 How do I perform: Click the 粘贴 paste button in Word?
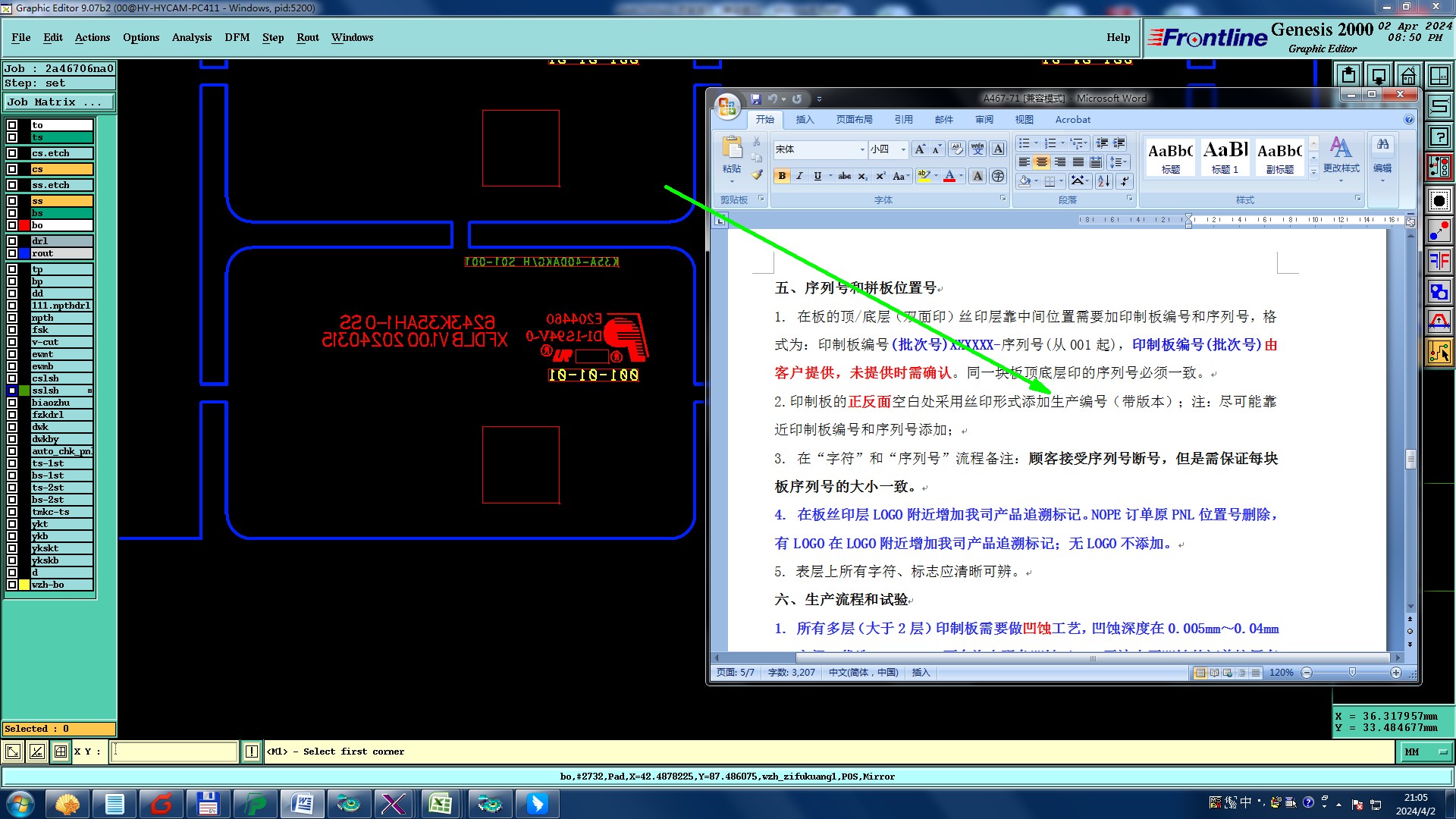(x=732, y=160)
